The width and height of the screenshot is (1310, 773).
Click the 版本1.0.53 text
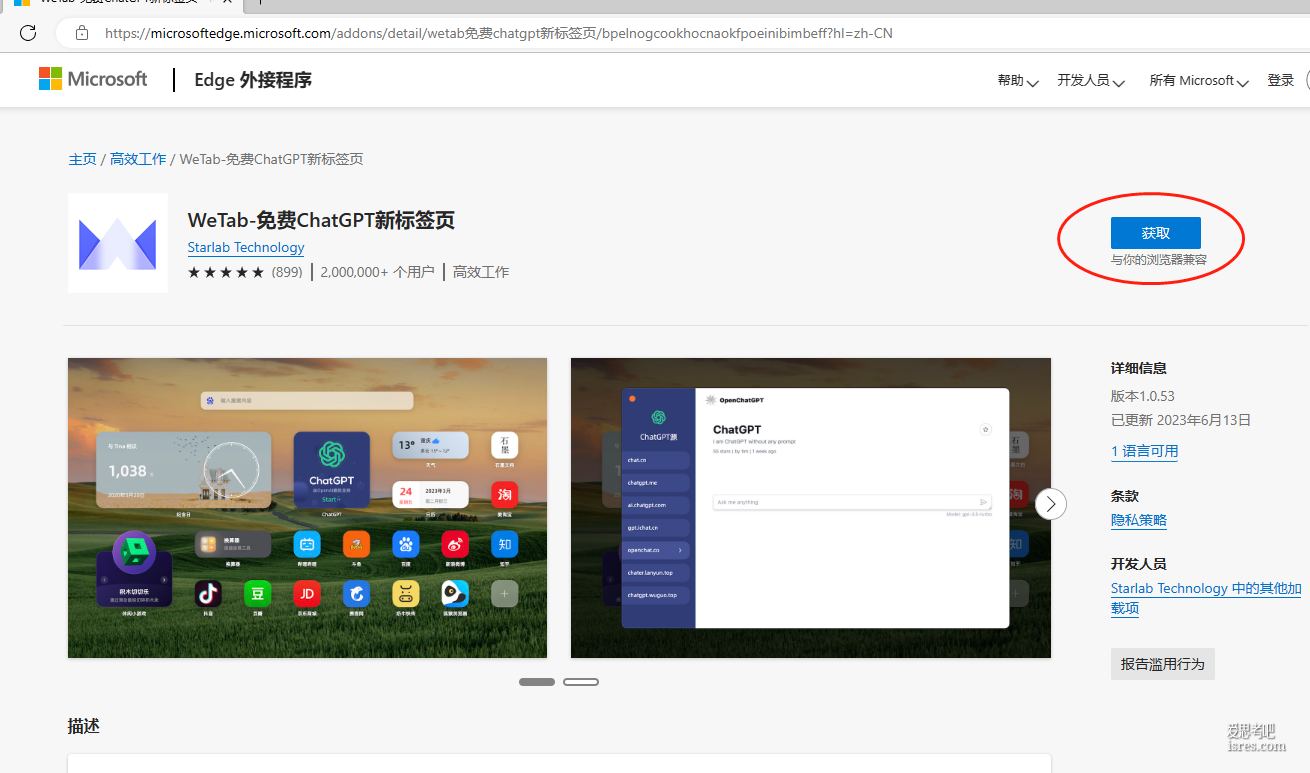point(1143,396)
